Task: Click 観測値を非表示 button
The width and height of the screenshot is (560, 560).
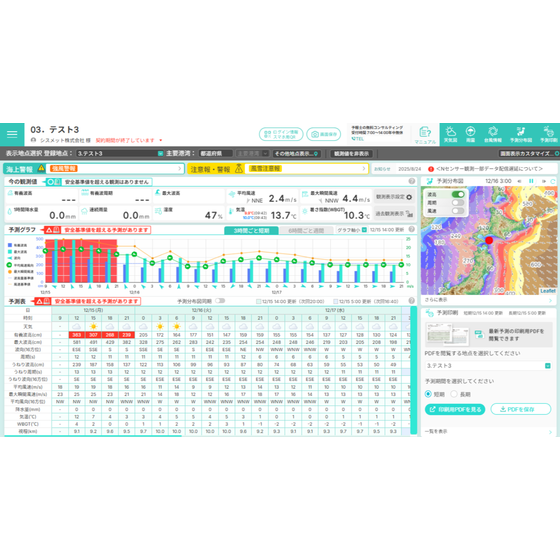Action: pos(351,154)
